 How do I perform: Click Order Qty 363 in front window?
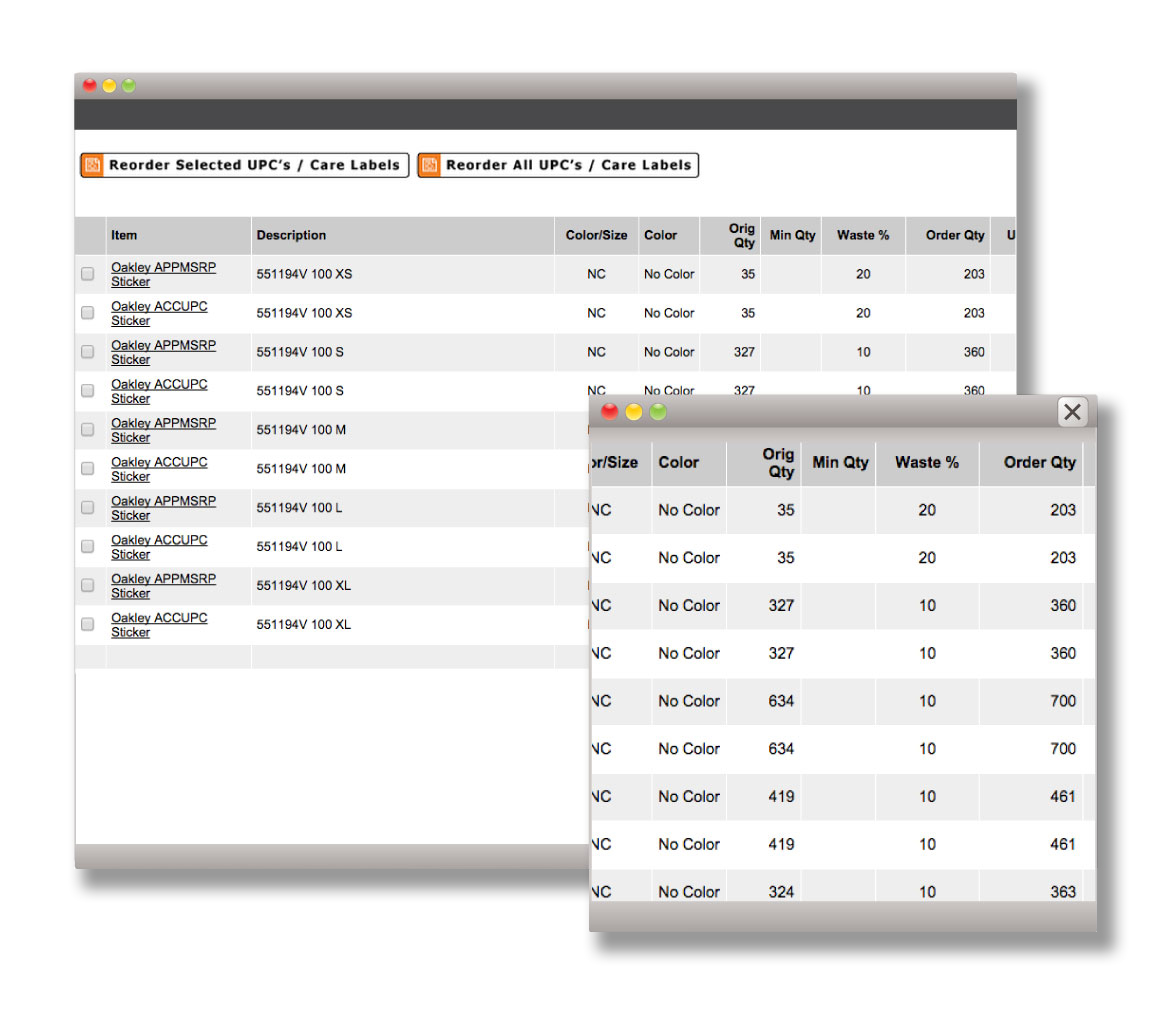coord(1063,891)
